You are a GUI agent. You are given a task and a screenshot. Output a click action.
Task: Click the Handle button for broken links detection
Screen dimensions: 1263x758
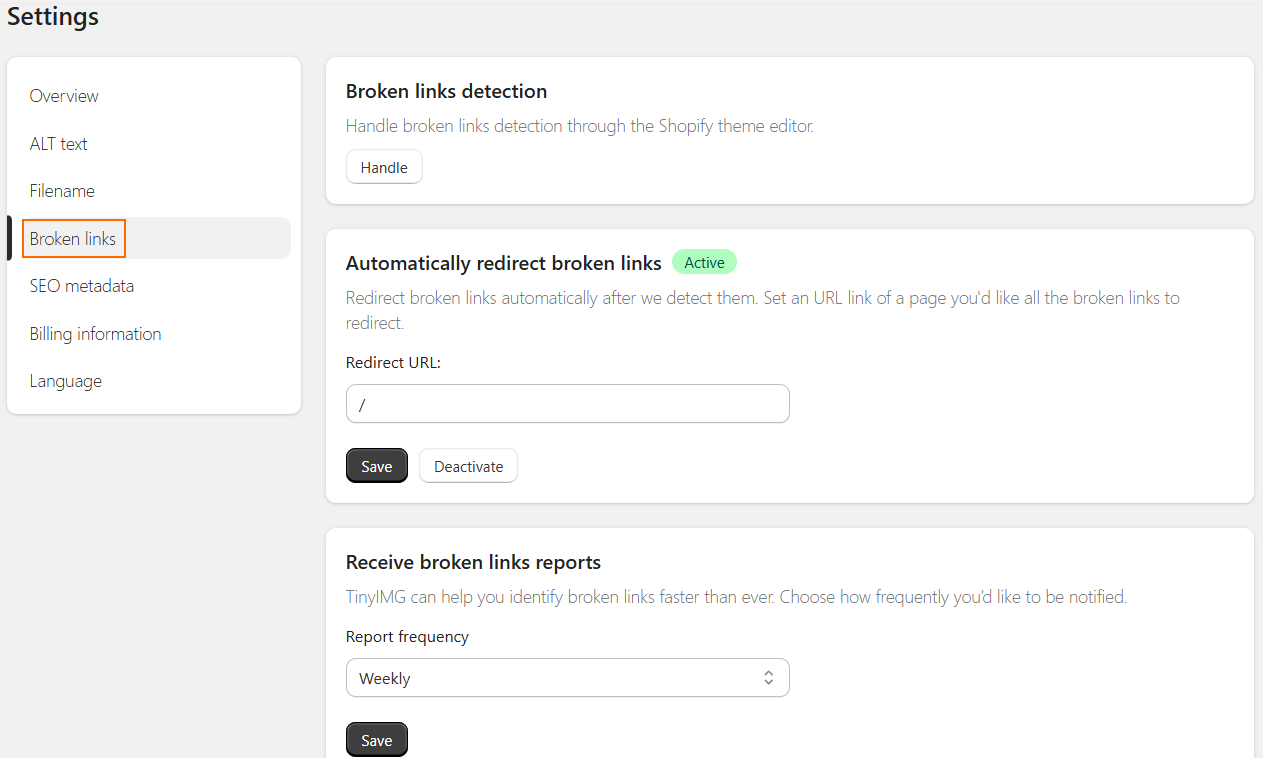[x=383, y=166]
